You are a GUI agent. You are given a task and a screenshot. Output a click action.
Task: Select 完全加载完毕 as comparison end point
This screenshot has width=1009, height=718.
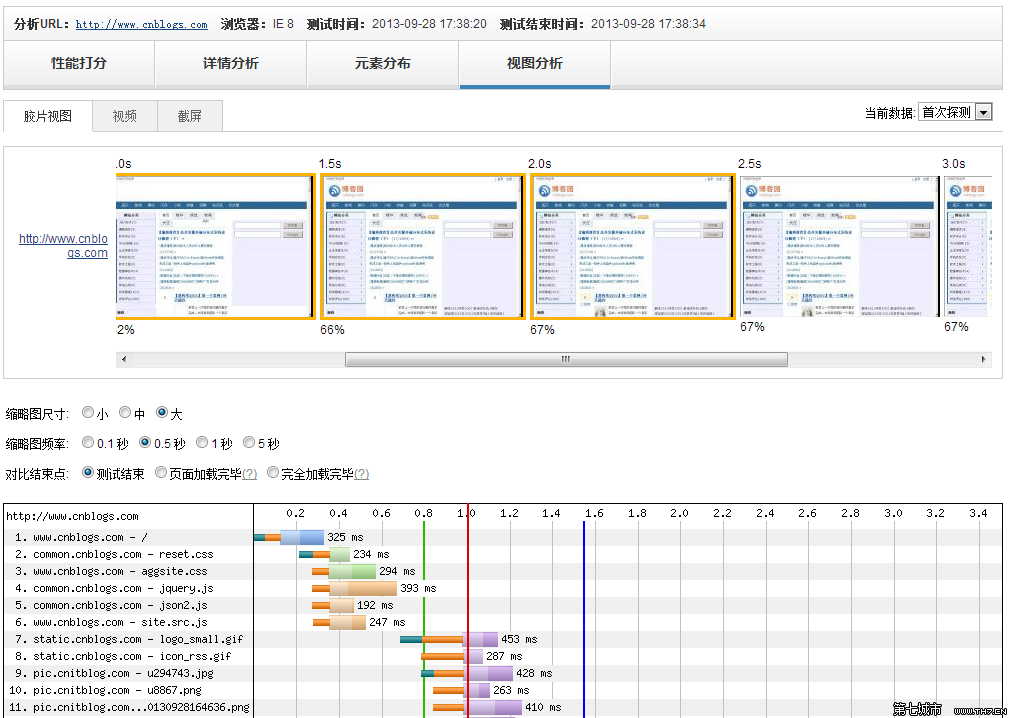tap(273, 473)
